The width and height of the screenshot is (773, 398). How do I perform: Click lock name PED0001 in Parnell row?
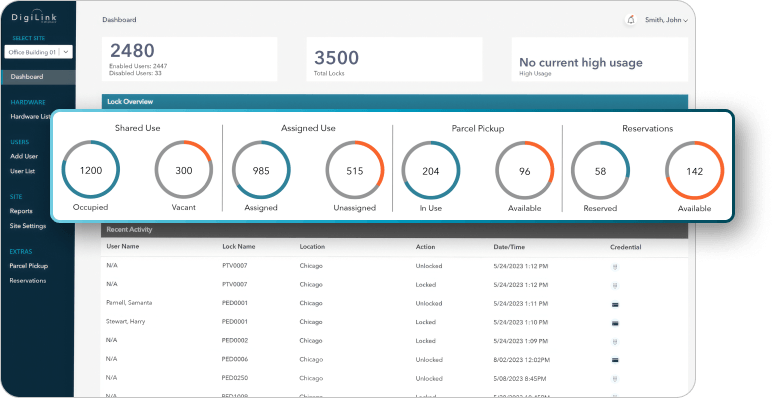[x=235, y=303]
